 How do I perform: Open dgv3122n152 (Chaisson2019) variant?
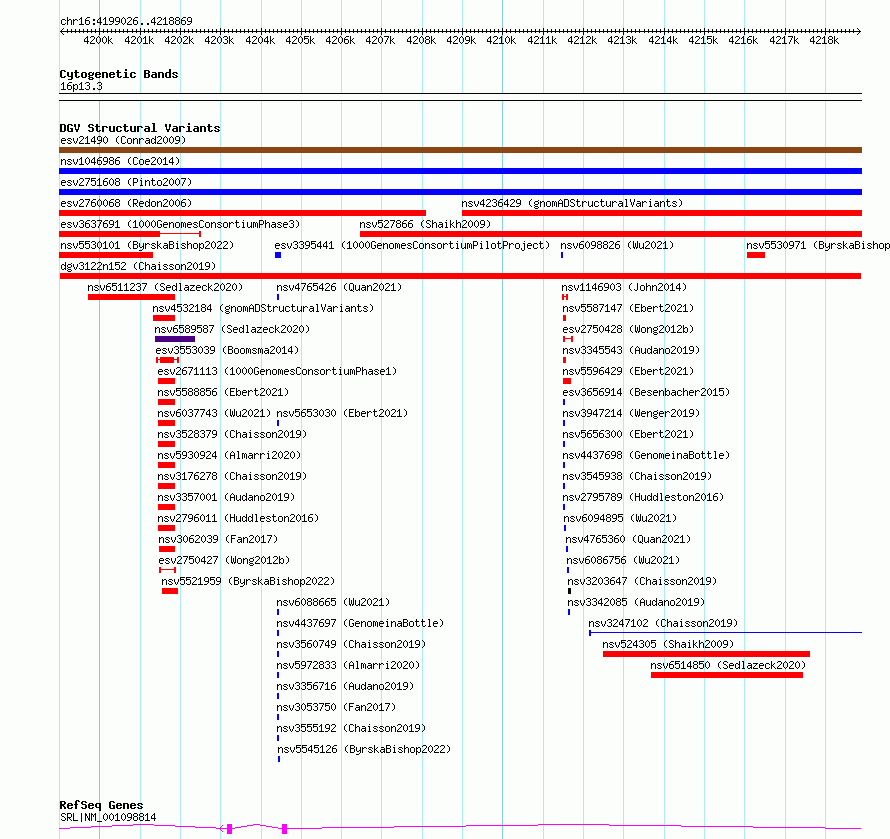tap(138, 266)
